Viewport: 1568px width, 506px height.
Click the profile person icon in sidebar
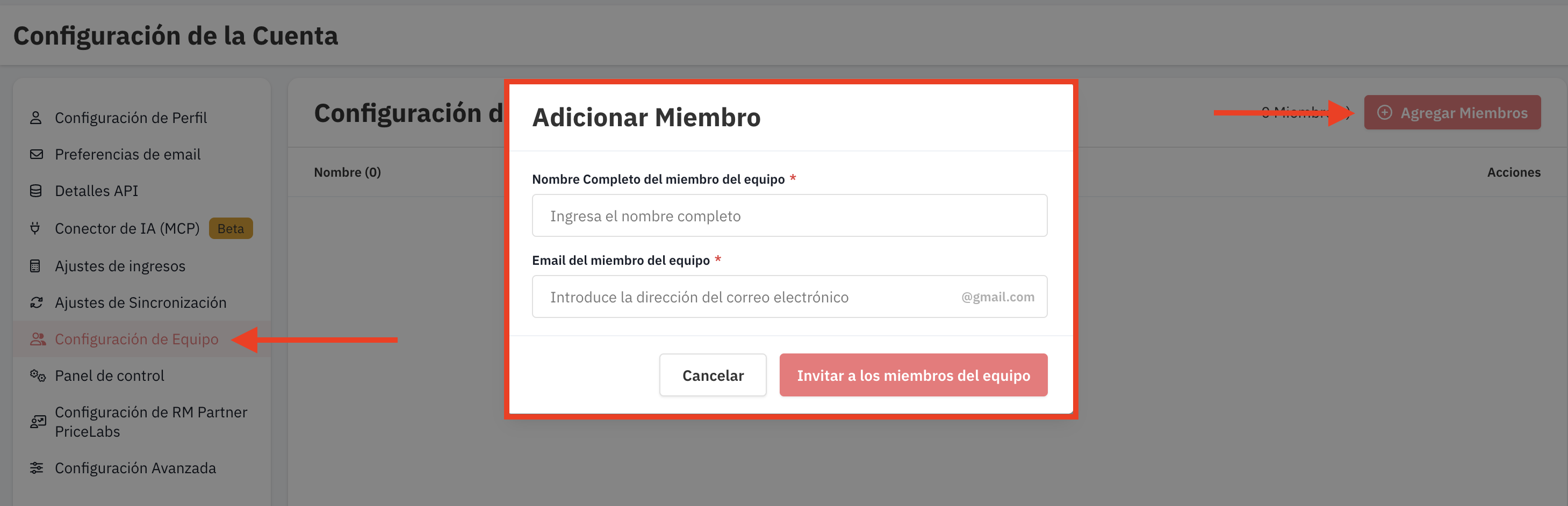pyautogui.click(x=36, y=118)
